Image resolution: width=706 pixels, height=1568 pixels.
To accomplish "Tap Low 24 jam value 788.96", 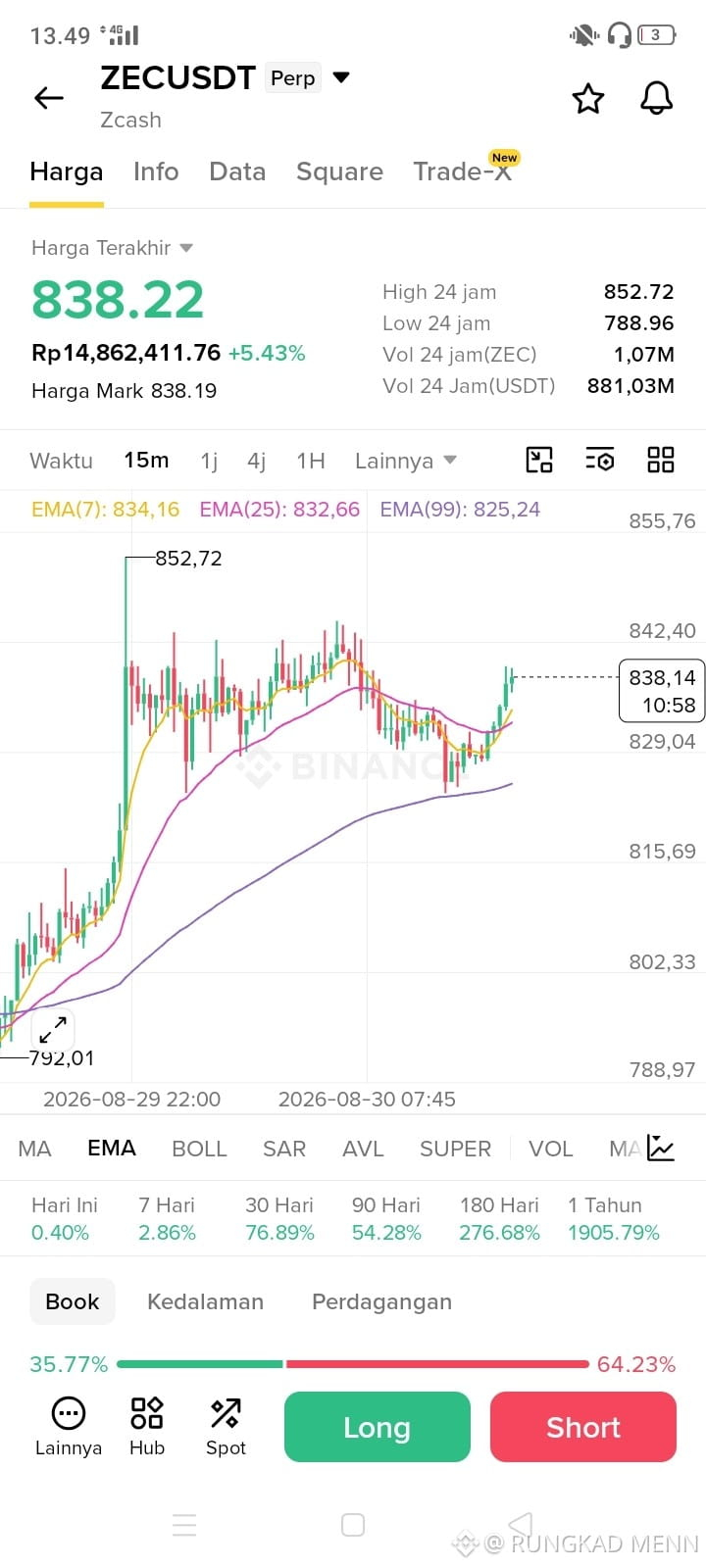I will (x=638, y=323).
